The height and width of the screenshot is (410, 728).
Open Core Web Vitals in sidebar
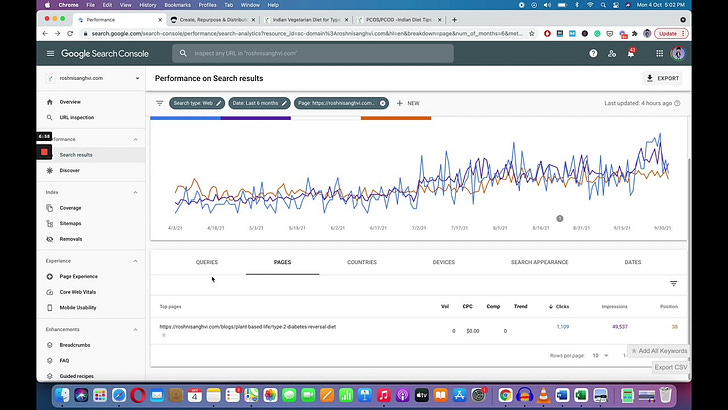click(x=78, y=292)
